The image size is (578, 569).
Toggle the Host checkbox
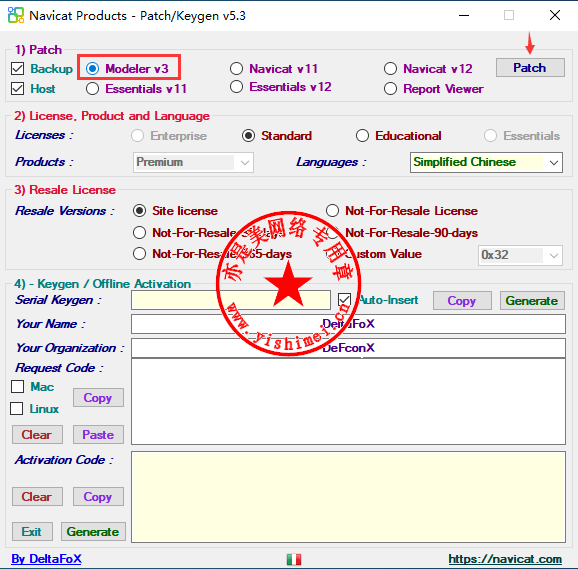click(18, 89)
